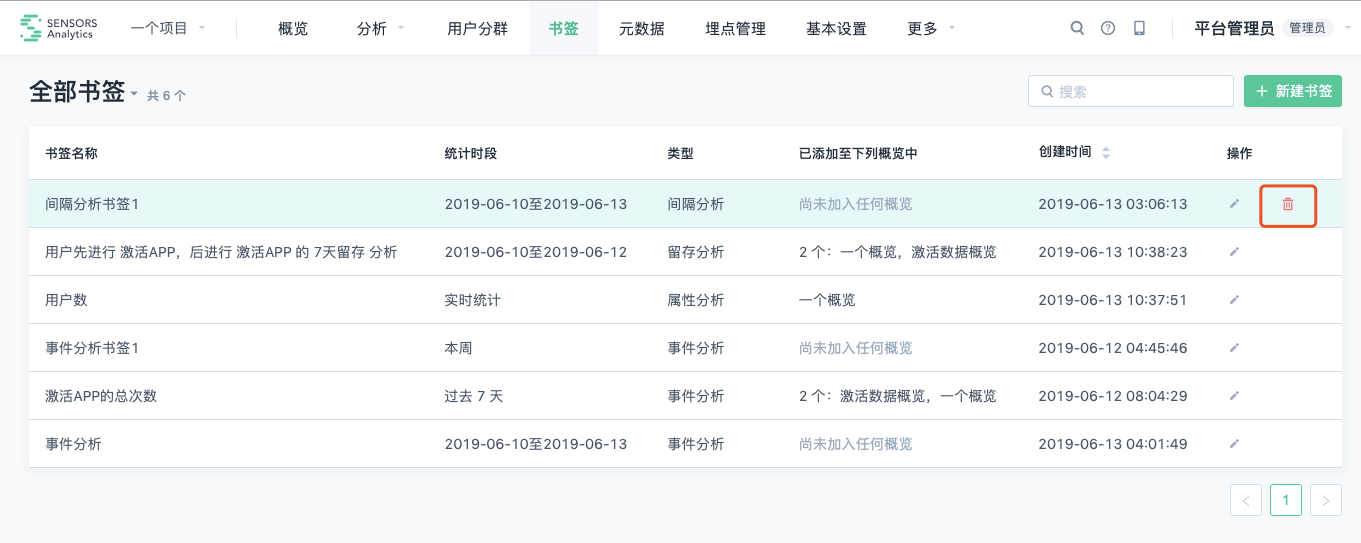The image size is (1361, 543).
Task: Click the 新建书签 button
Action: pyautogui.click(x=1293, y=91)
